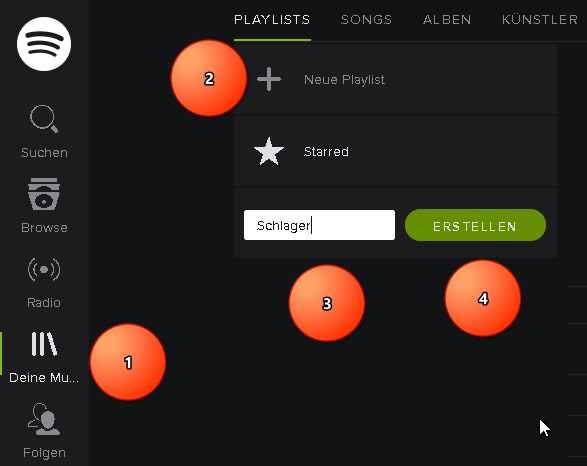Click the star icon beside Starred
Screen dimensions: 587x466
[x=269, y=152]
